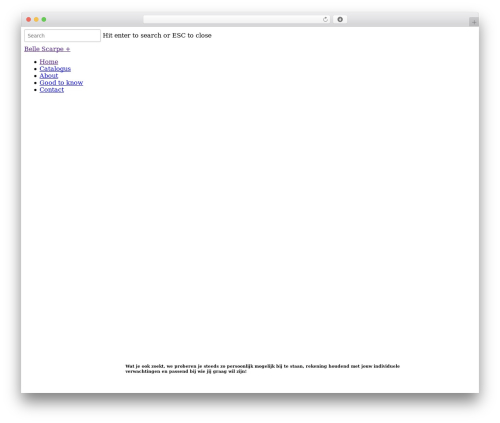
Task: Click the Search input field
Action: [x=62, y=36]
